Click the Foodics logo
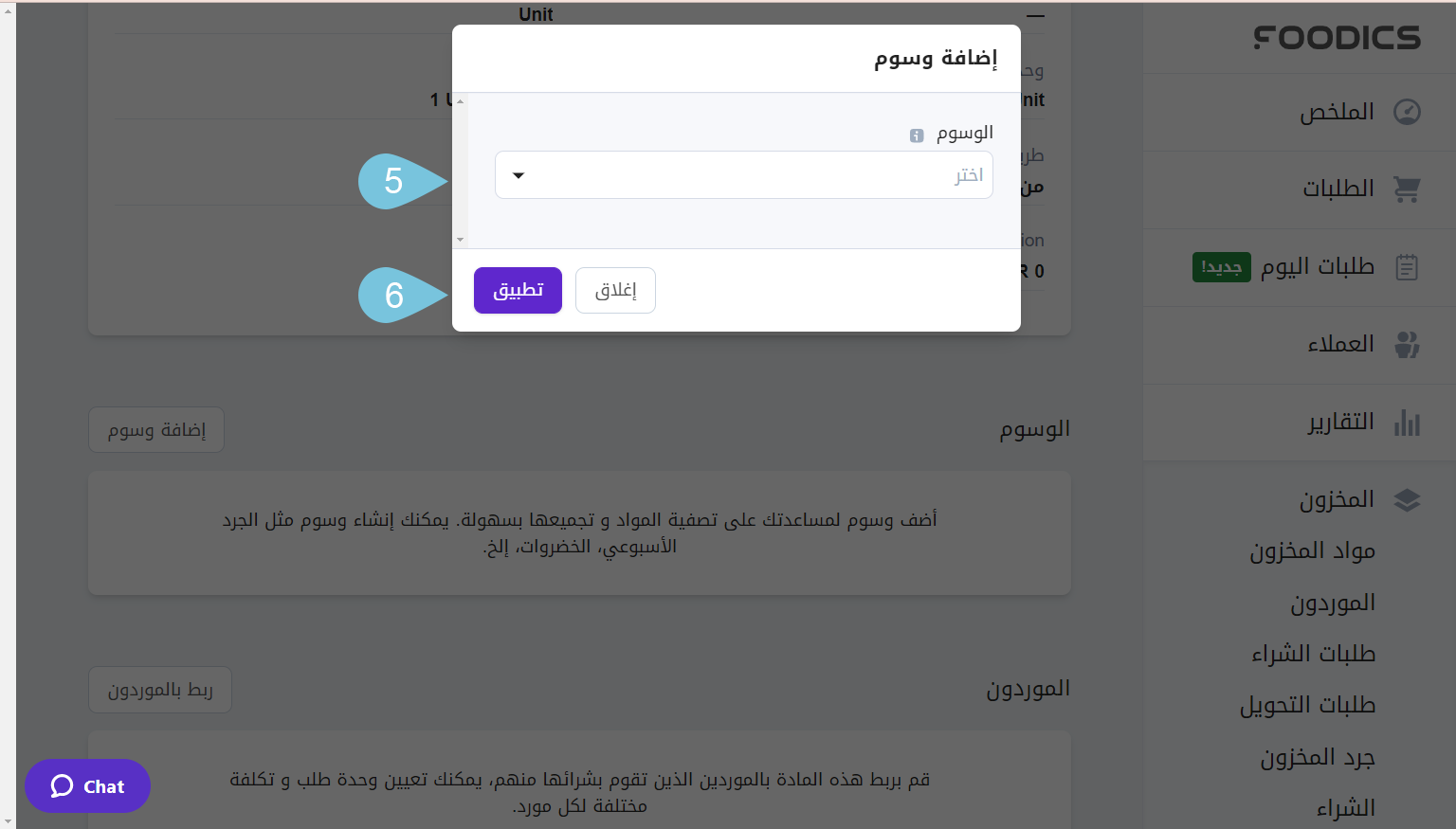 (x=1337, y=37)
